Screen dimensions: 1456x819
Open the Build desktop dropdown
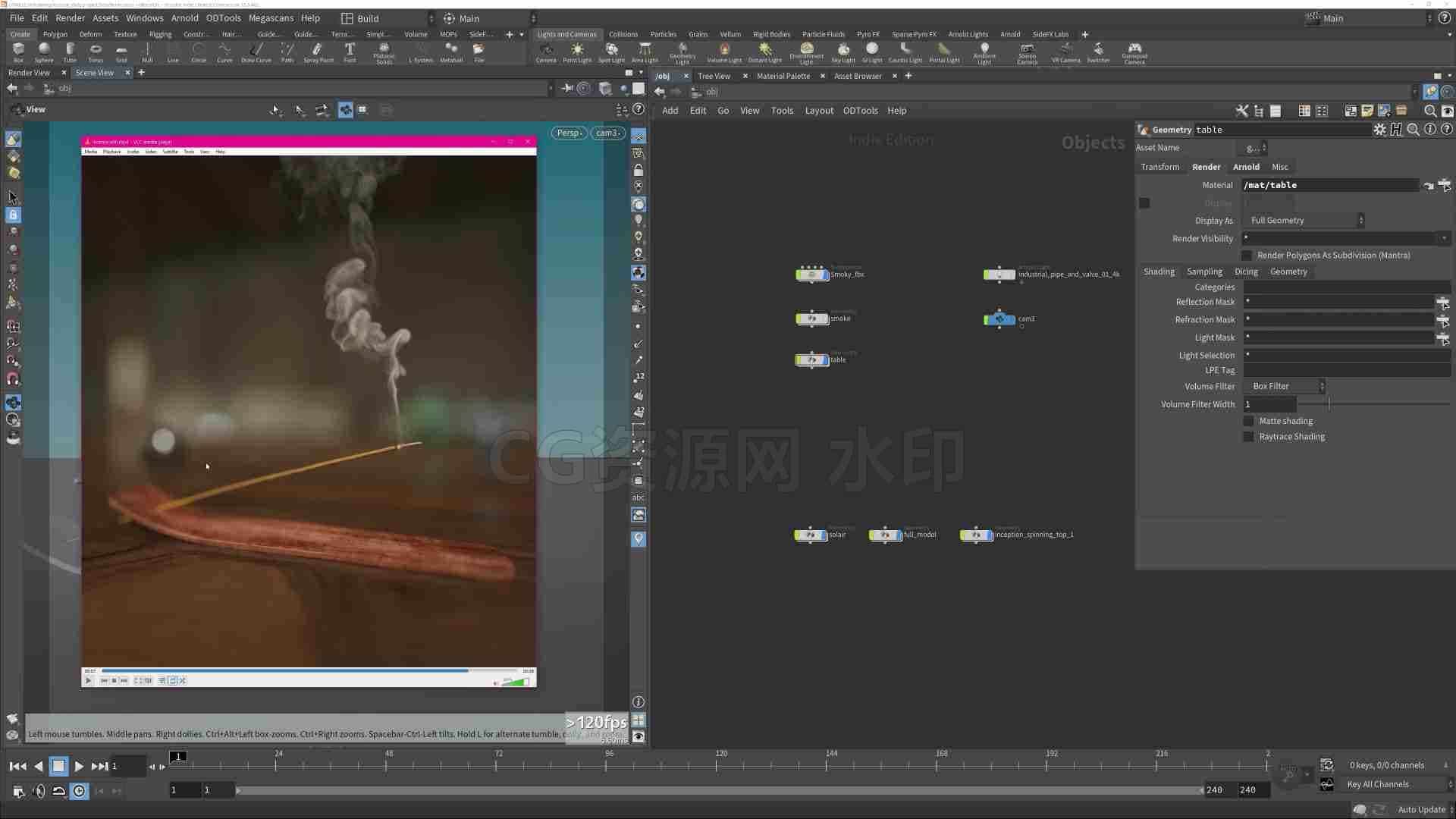[388, 18]
